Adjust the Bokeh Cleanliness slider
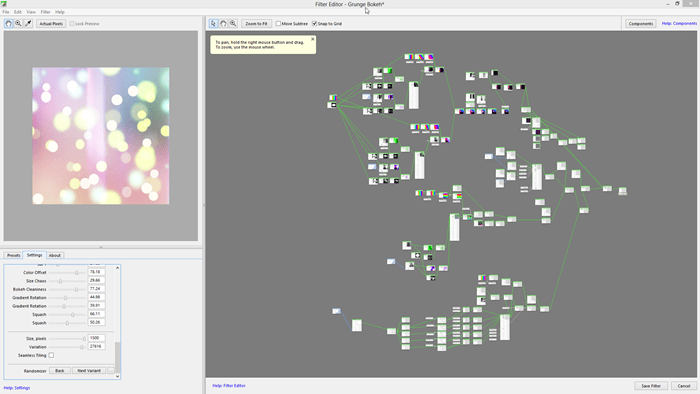 tap(76, 290)
